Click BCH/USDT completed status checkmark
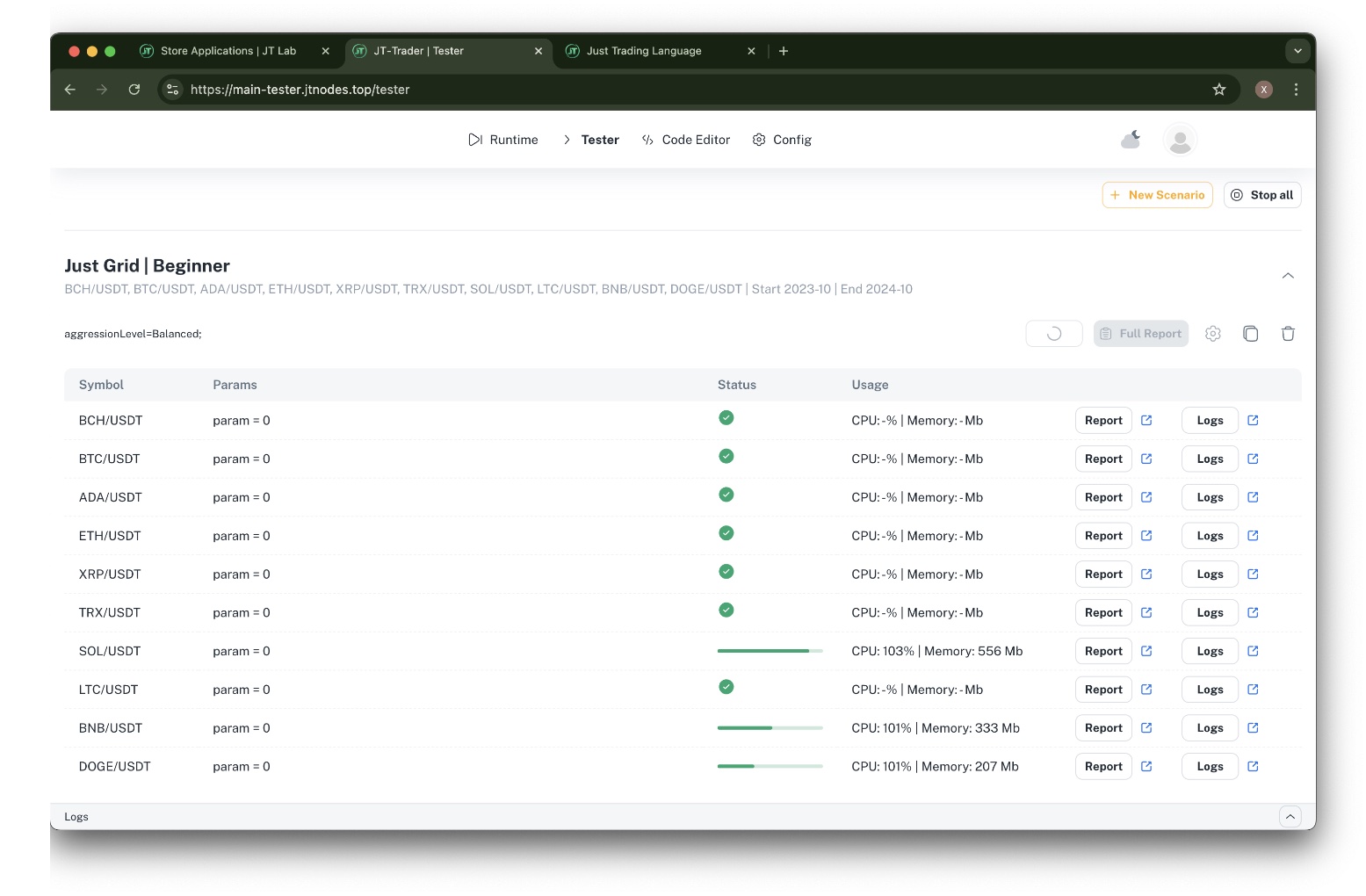1366x896 pixels. [x=726, y=418]
